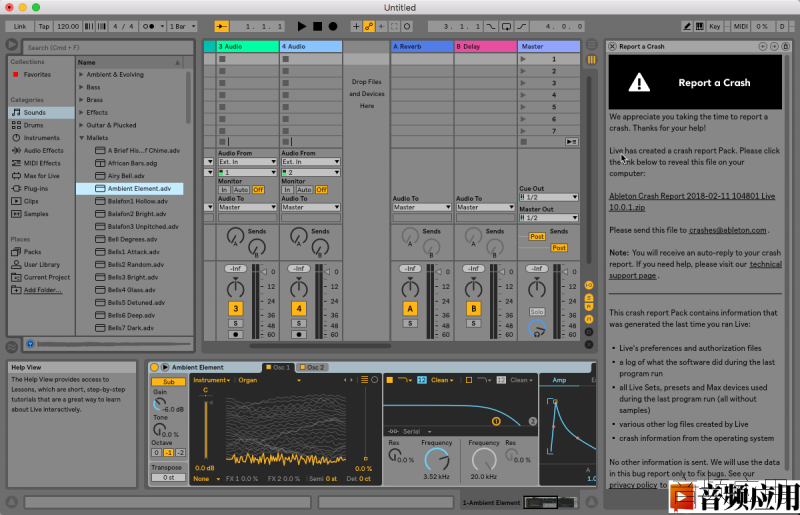Click the Session Record circle icon

[407, 27]
